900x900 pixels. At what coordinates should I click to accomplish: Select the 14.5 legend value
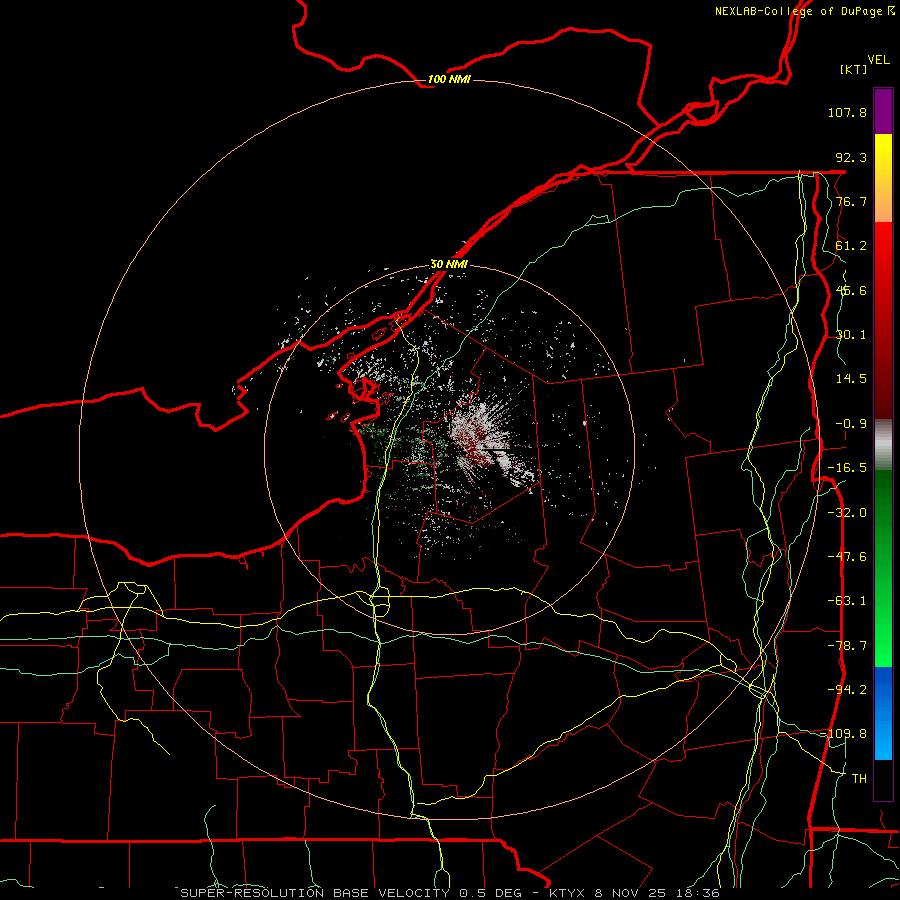click(x=851, y=379)
